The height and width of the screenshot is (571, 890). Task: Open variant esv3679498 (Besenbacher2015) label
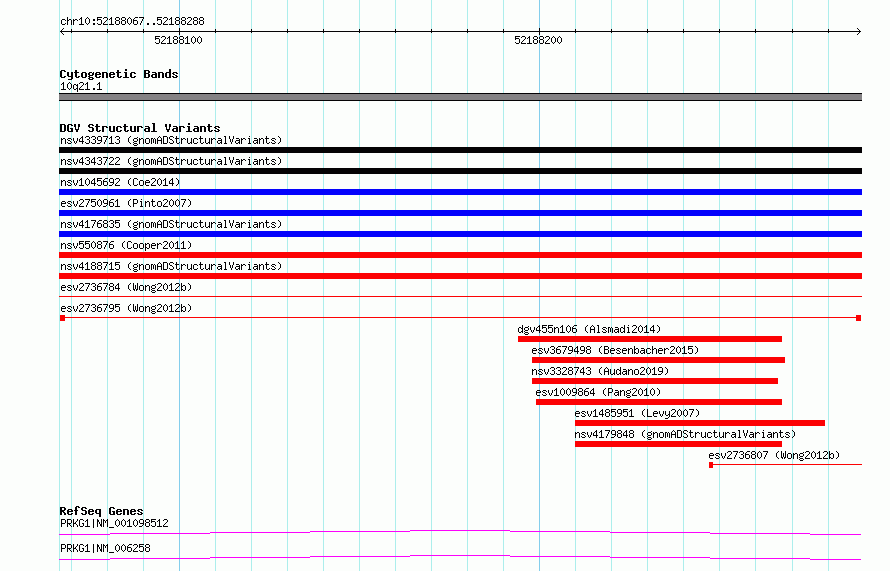615,350
